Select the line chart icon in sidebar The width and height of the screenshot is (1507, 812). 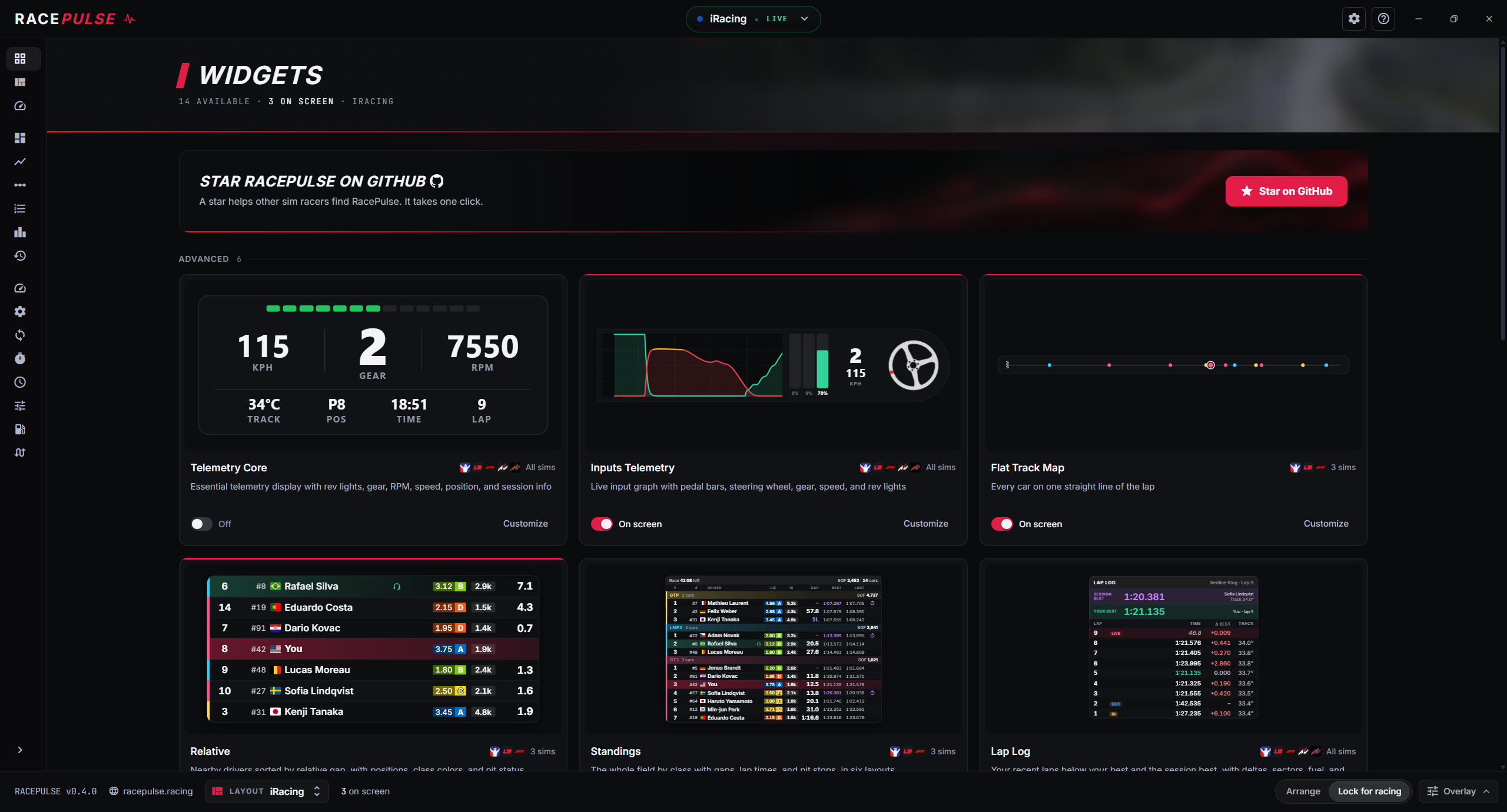tap(20, 161)
